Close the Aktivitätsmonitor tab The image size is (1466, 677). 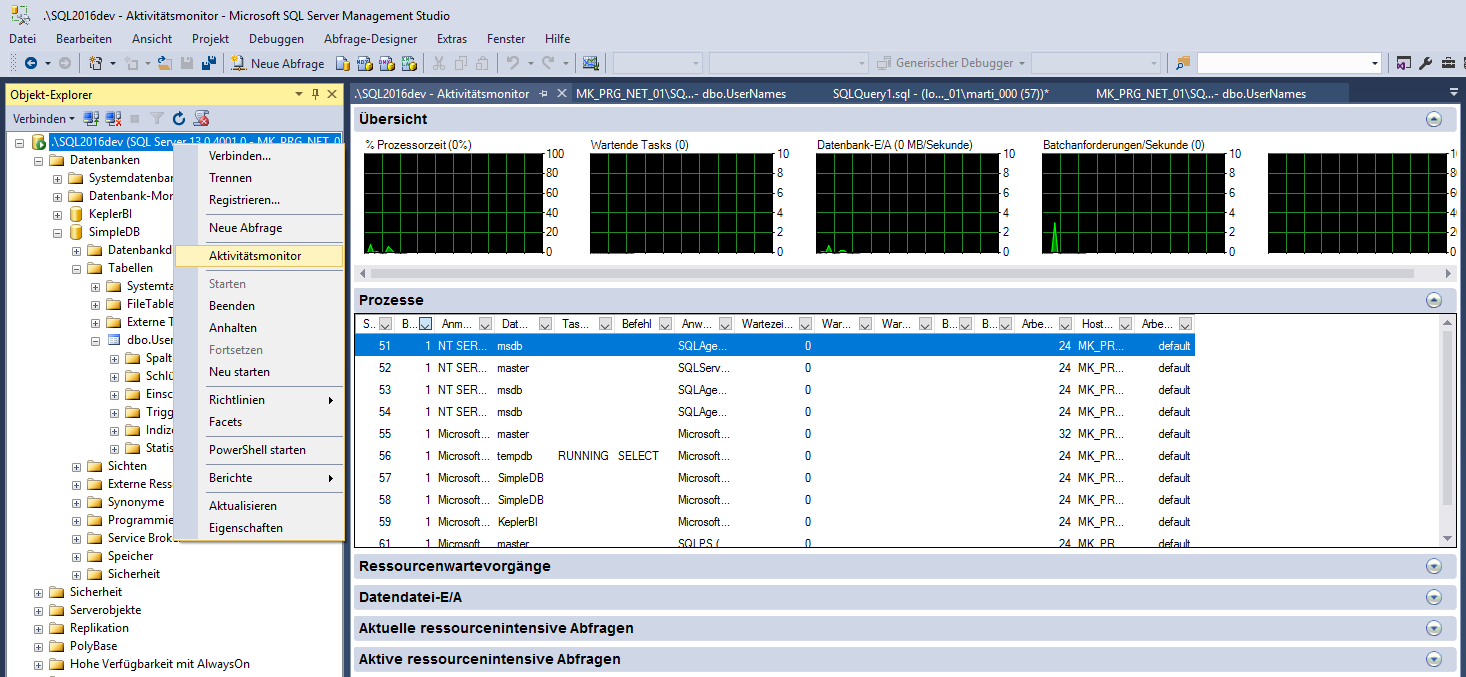562,93
